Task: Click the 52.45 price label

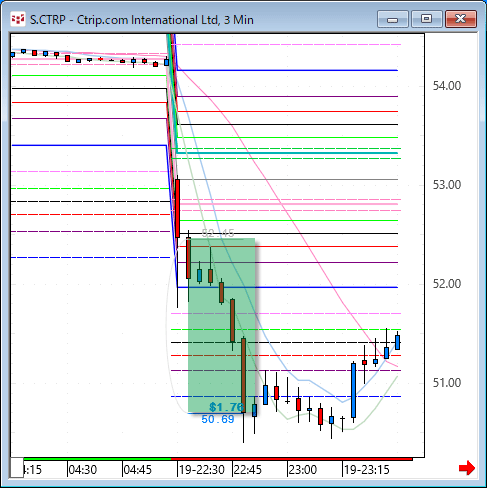Action: coord(218,233)
